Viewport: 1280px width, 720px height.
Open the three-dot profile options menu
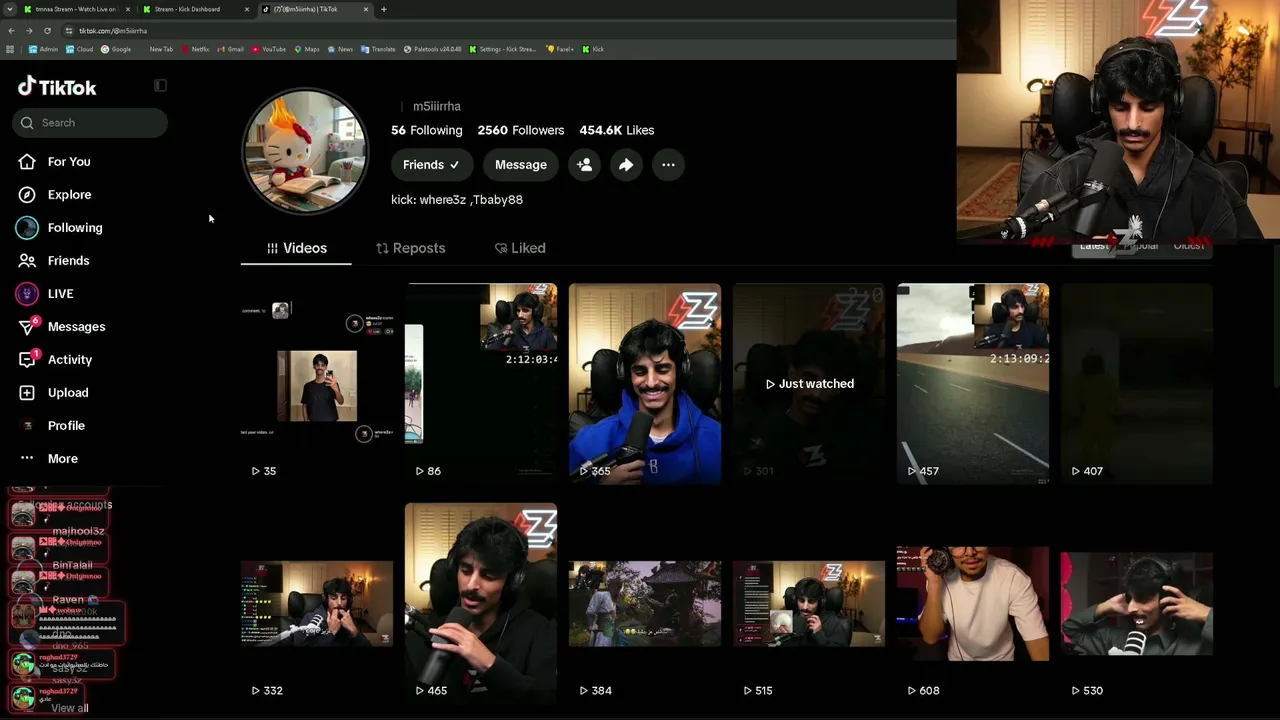tap(668, 165)
